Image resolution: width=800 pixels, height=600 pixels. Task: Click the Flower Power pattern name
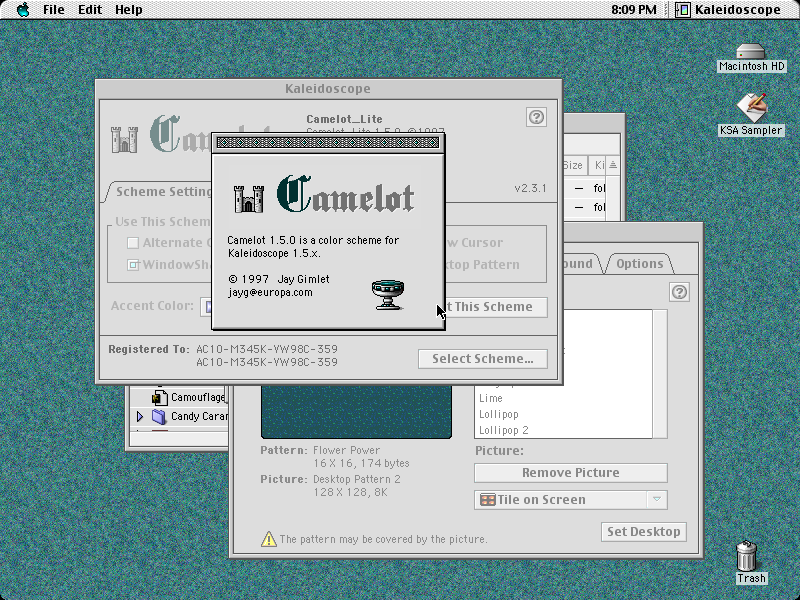(x=346, y=451)
